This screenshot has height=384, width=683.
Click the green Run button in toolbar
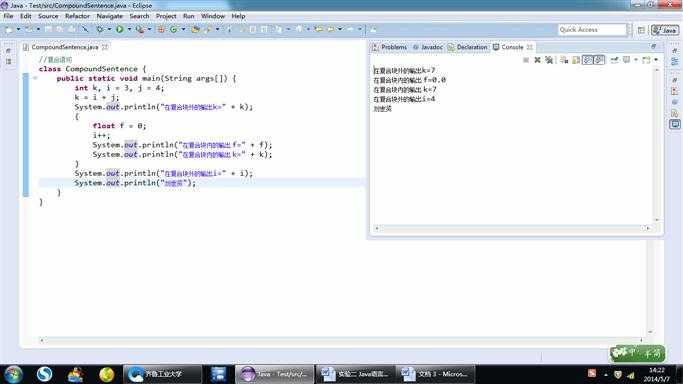pyautogui.click(x=119, y=29)
